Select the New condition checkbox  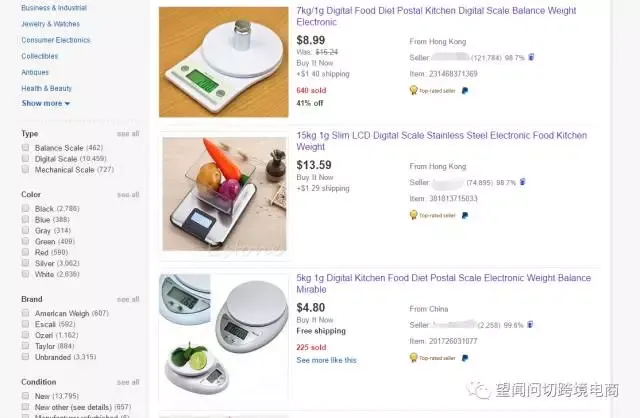(25, 396)
